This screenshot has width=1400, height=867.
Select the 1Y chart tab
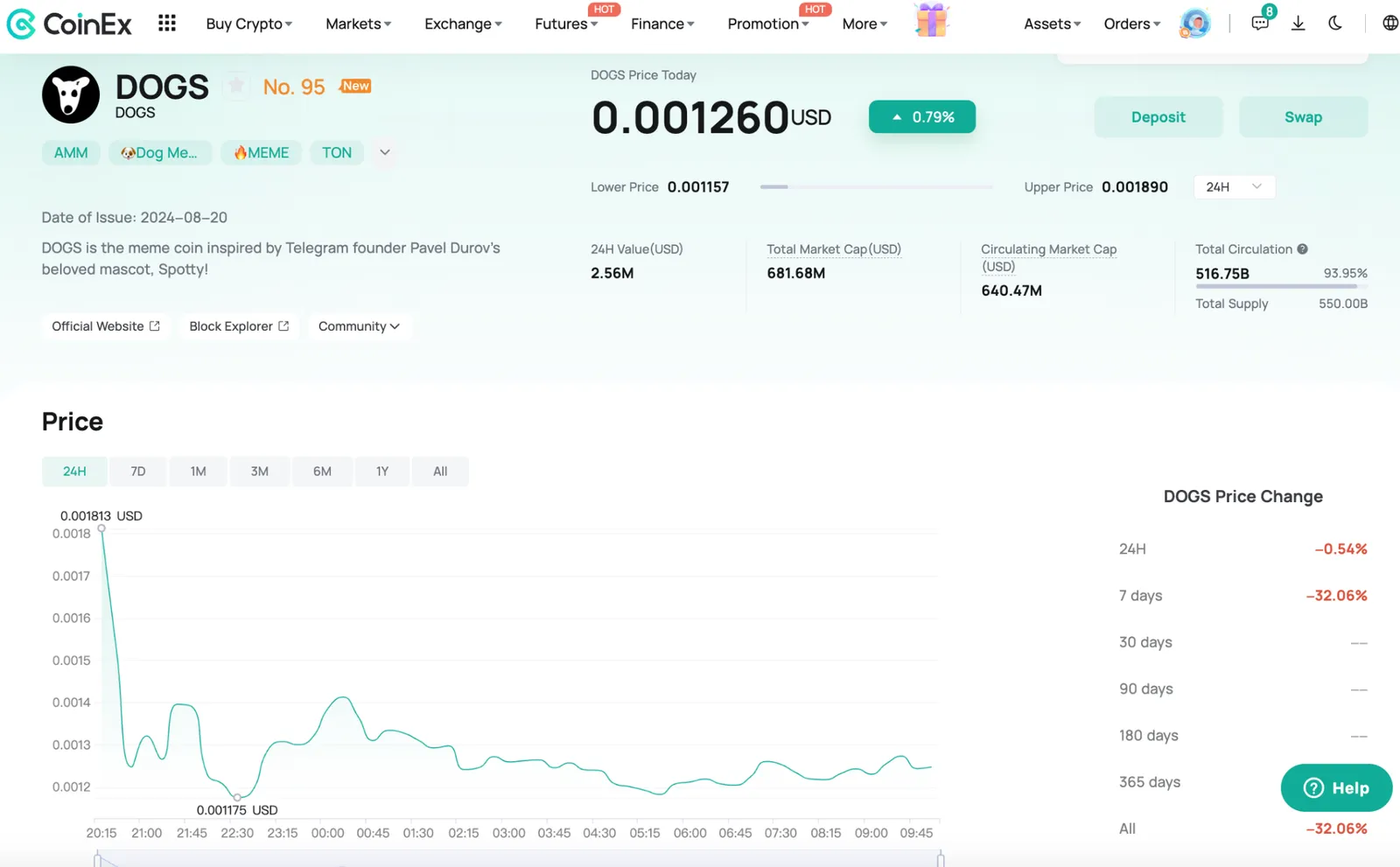(x=382, y=472)
